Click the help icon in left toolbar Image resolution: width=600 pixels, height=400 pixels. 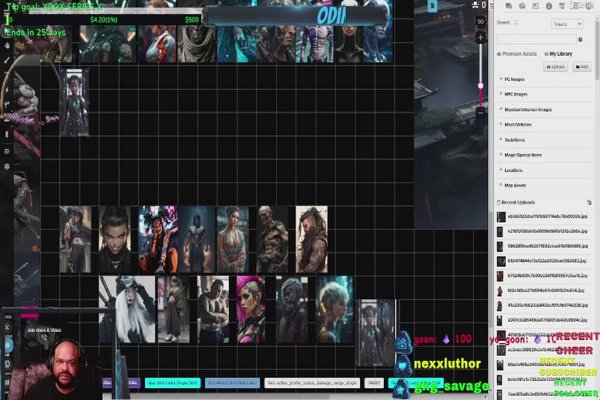[7, 167]
